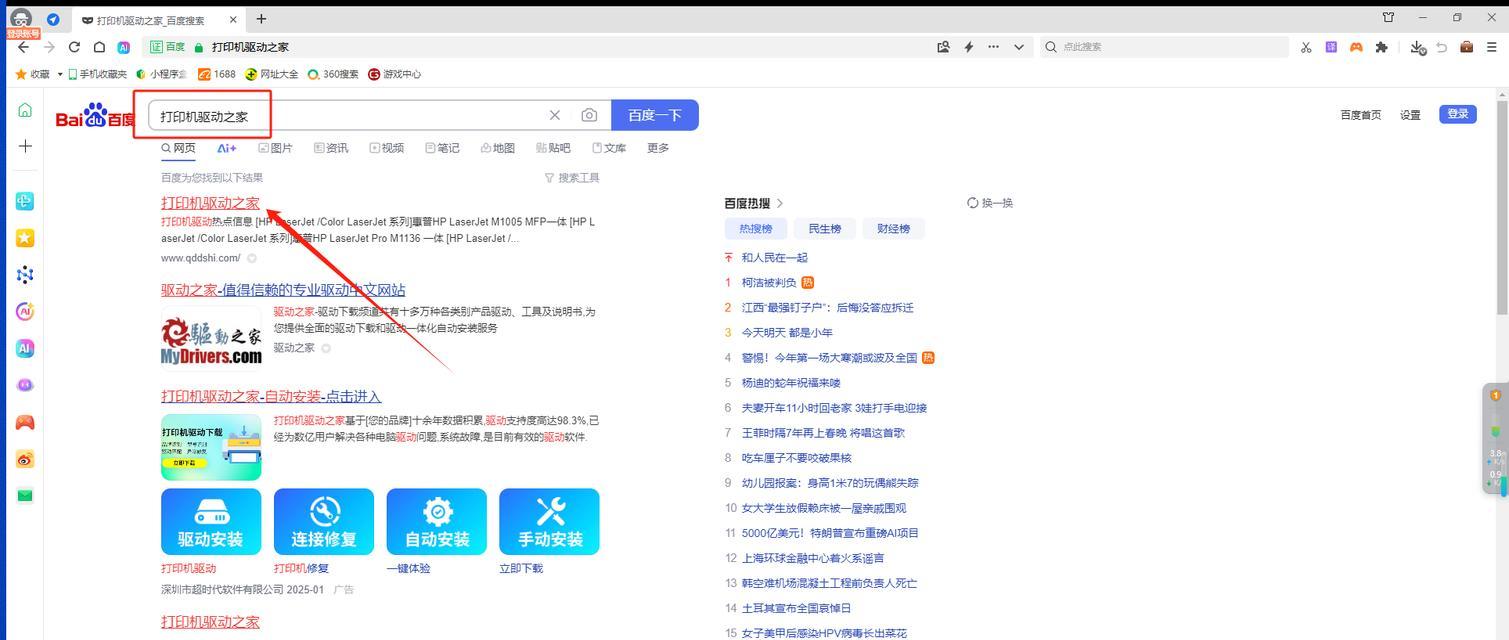Image resolution: width=1509 pixels, height=640 pixels.
Task: Click the brown briefcase toolbox icon
Action: [1467, 47]
